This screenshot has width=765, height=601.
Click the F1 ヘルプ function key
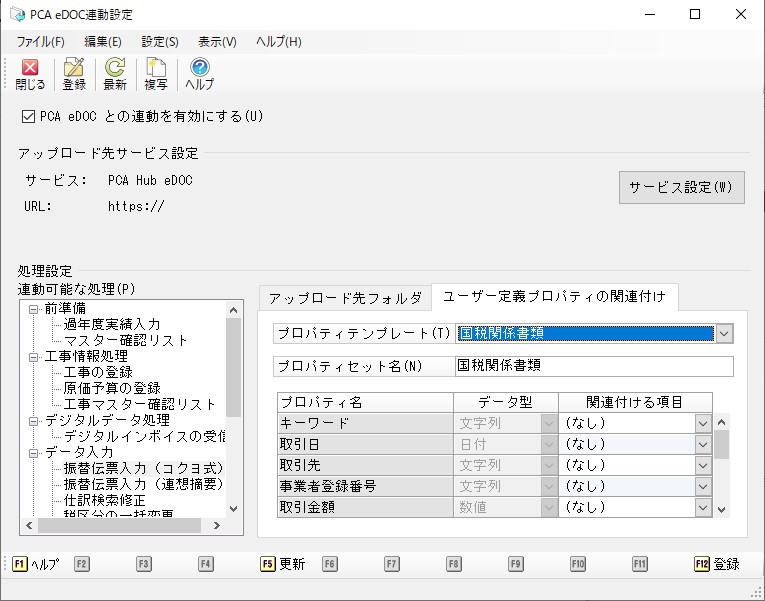click(x=36, y=564)
